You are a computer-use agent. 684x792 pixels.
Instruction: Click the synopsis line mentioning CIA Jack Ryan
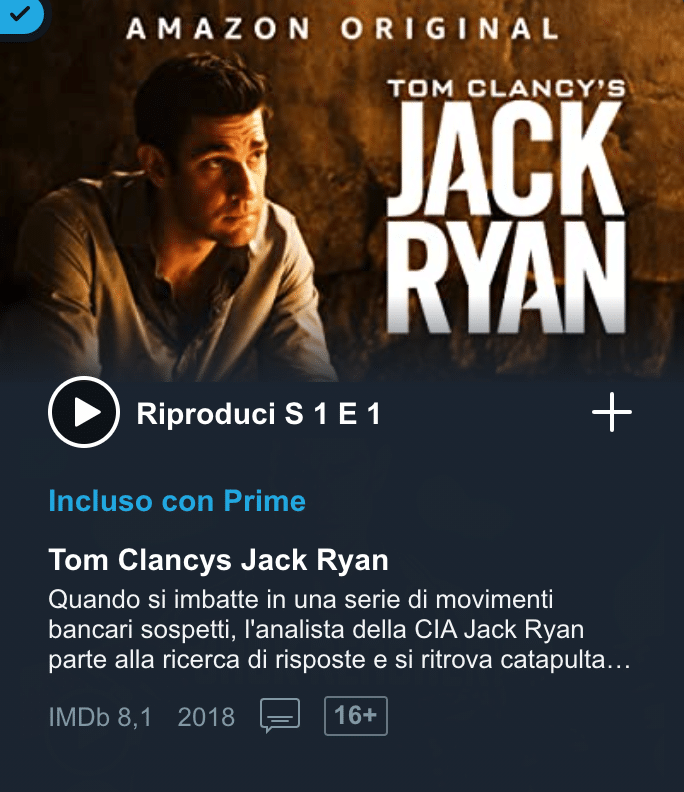(316, 630)
